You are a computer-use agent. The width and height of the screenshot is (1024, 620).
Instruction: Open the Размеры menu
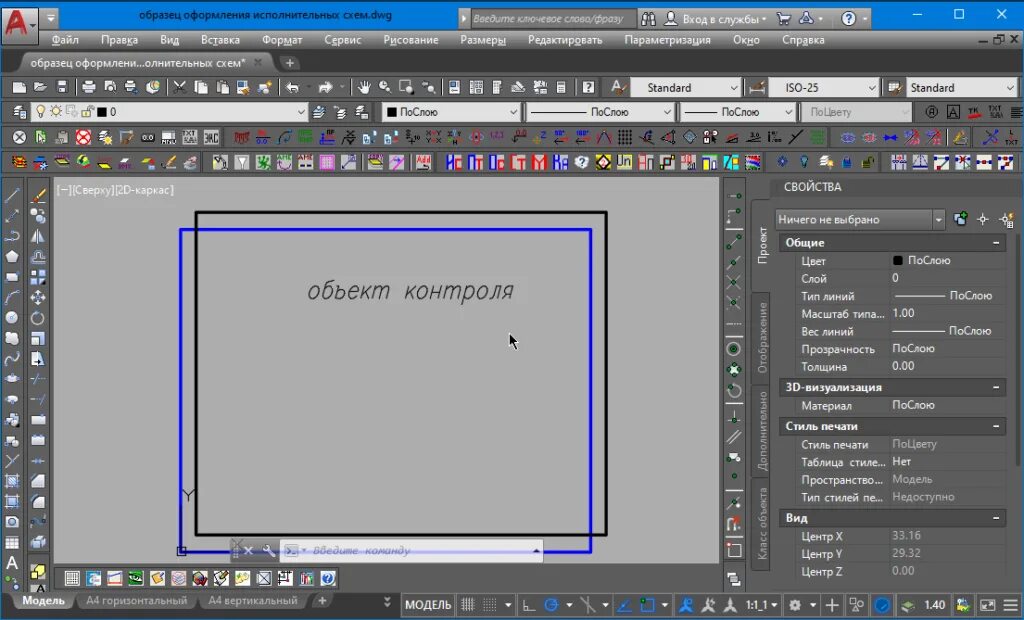pyautogui.click(x=483, y=40)
